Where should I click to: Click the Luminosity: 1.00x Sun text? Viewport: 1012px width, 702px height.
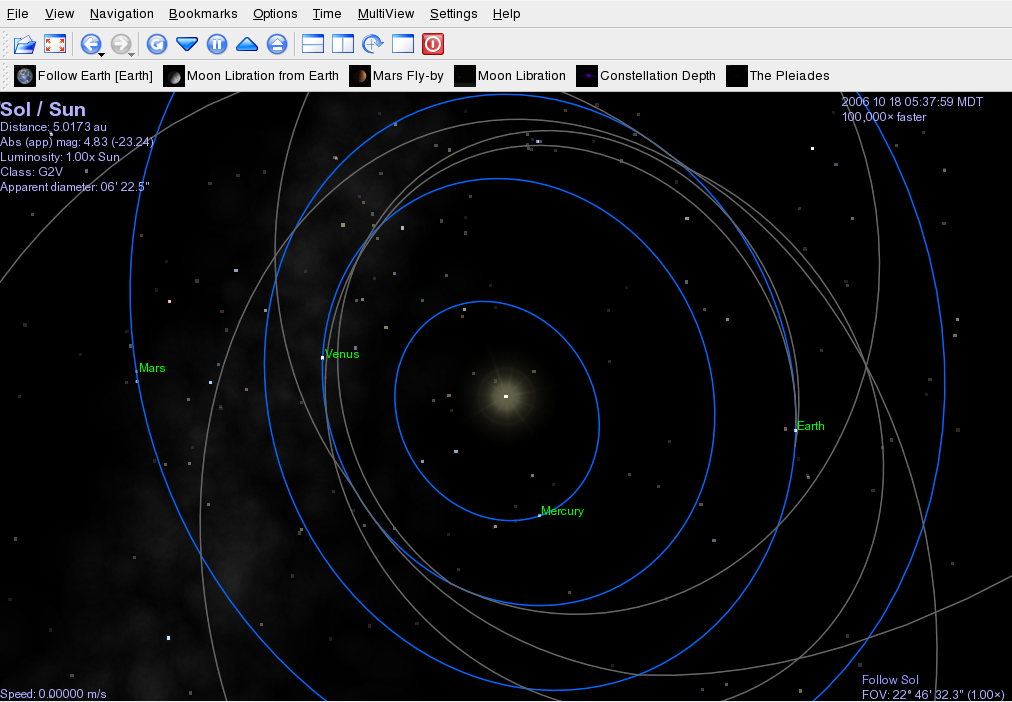[x=60, y=157]
